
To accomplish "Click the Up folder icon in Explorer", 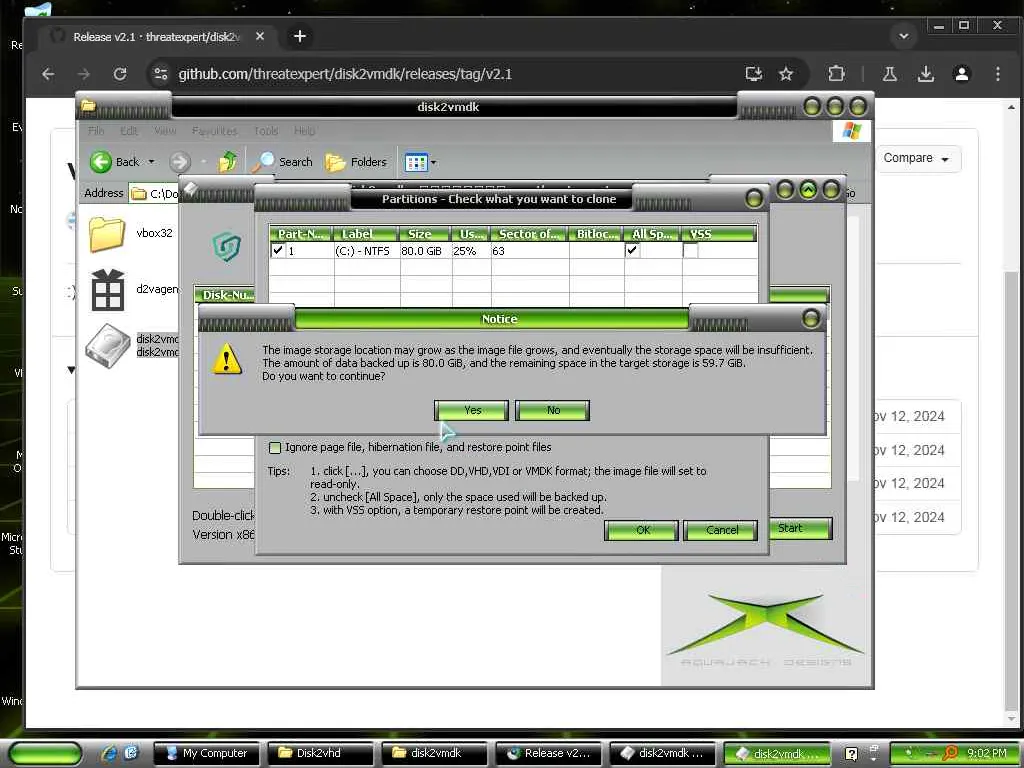I will (227, 161).
